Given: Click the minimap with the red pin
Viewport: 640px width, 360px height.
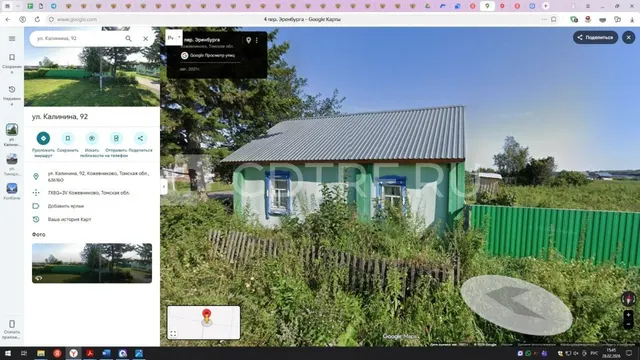Looking at the screenshot, I should [204, 322].
